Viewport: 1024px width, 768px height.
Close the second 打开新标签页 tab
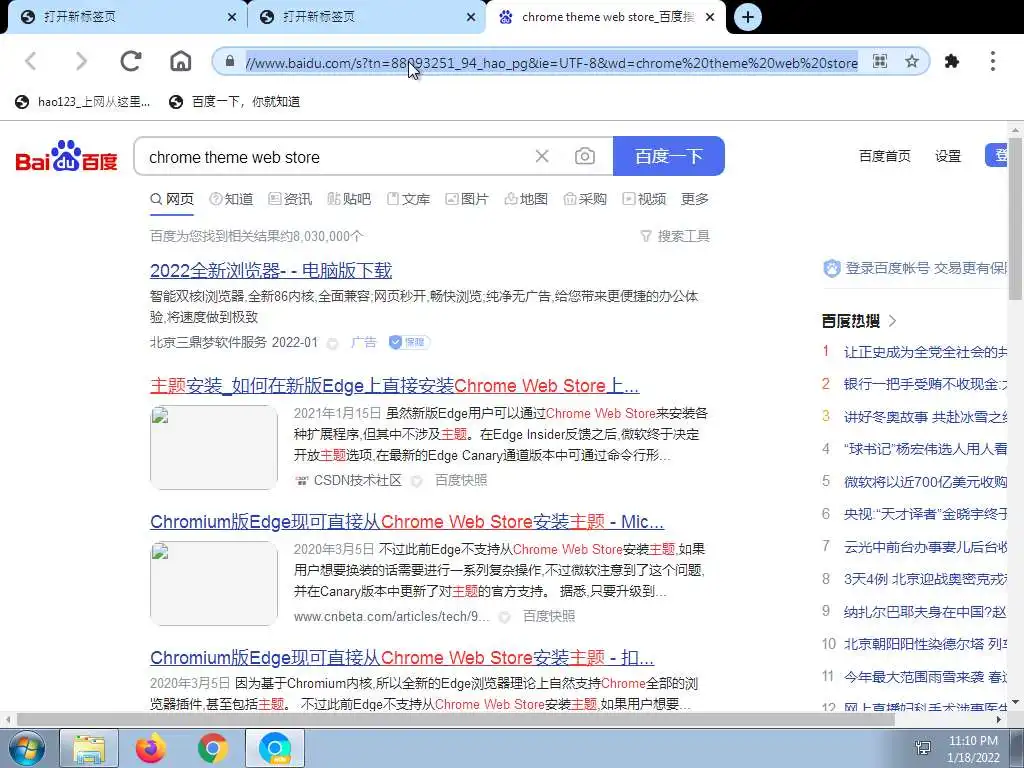click(471, 17)
